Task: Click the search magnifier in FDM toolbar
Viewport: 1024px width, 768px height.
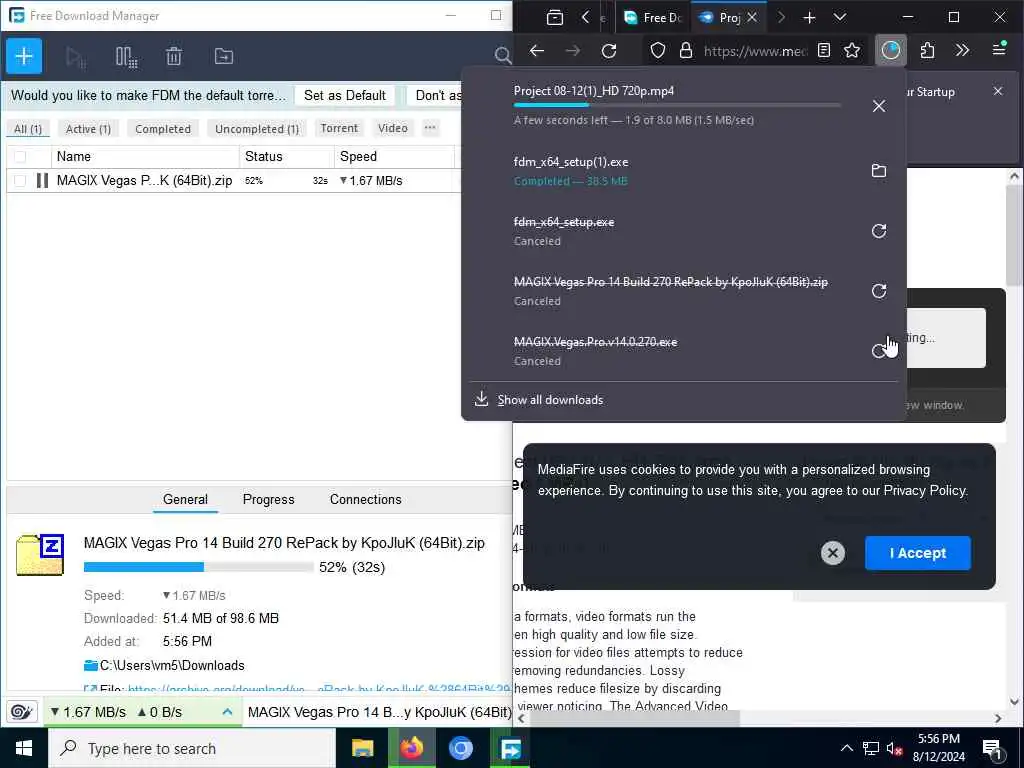Action: [502, 56]
